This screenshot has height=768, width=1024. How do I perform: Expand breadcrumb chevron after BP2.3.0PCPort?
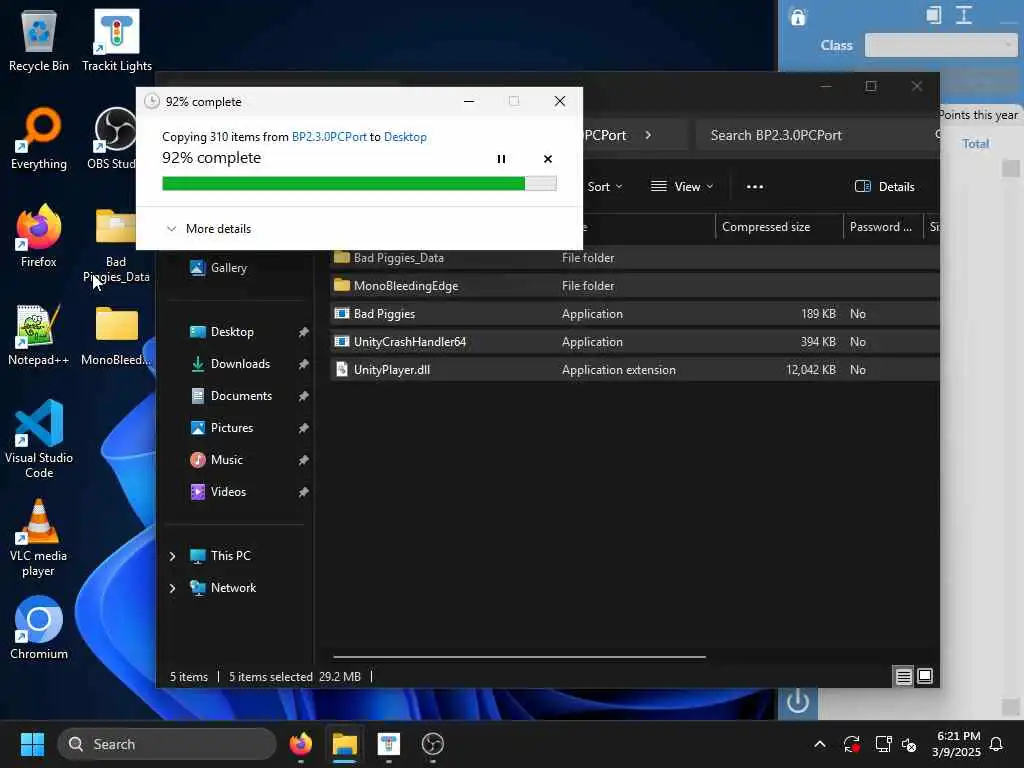point(648,135)
